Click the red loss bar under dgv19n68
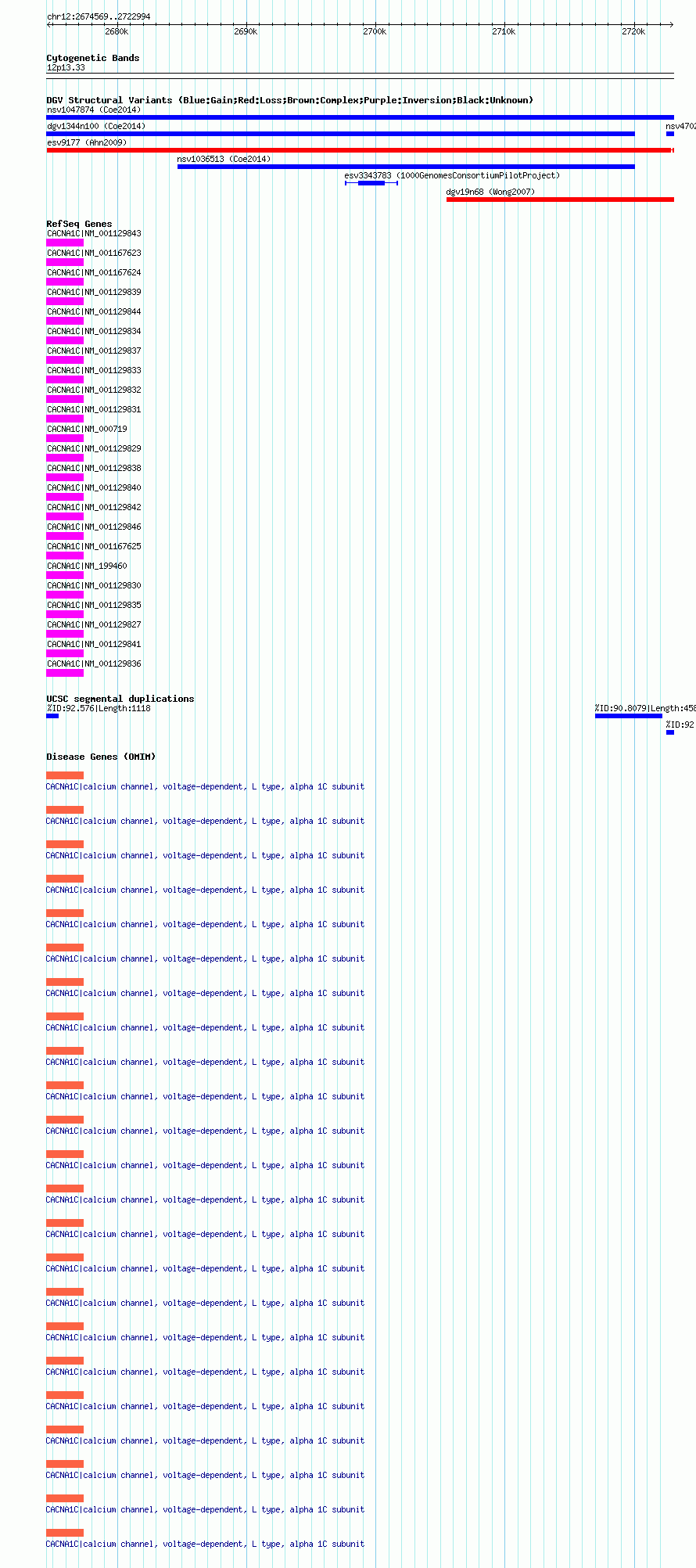The image size is (696, 1568). 560,200
